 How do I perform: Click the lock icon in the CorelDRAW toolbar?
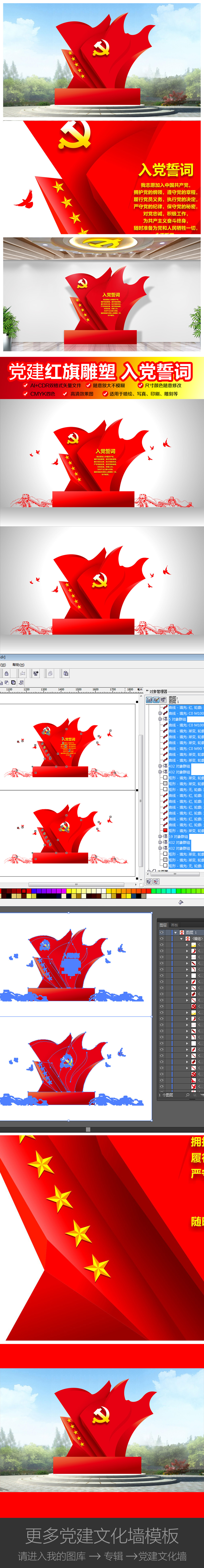point(7,674)
